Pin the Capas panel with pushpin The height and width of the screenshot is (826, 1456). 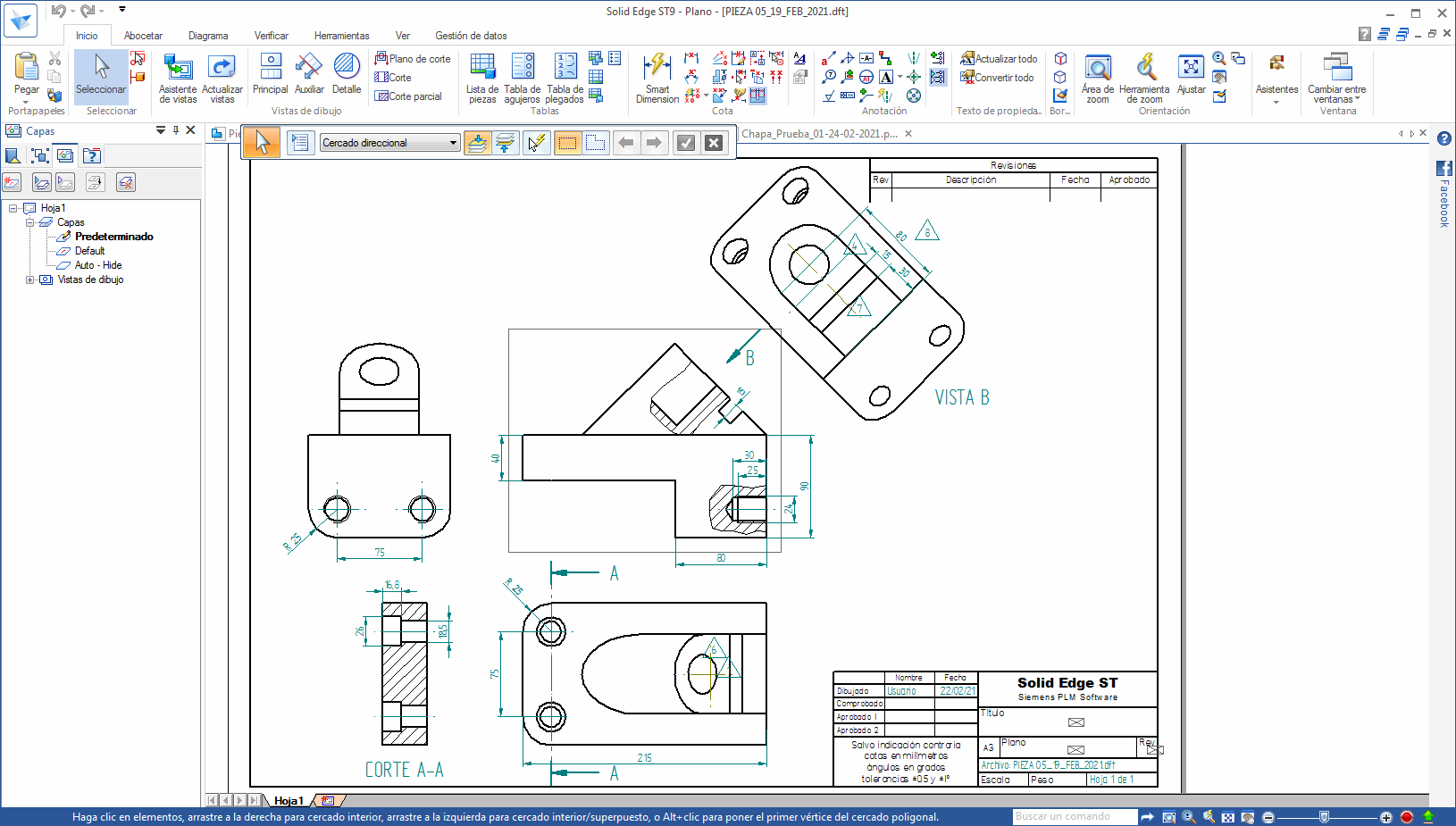[x=176, y=130]
